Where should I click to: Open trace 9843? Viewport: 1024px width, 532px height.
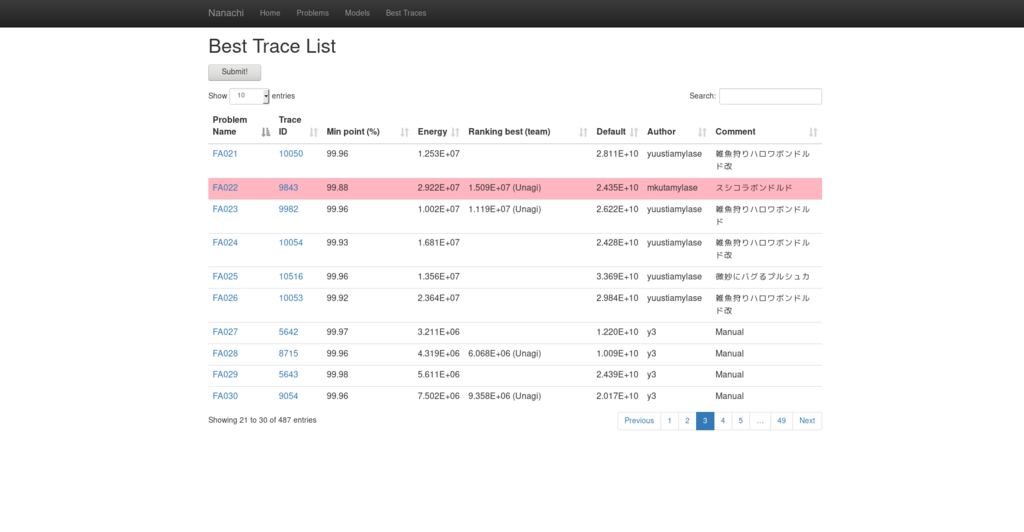point(288,188)
